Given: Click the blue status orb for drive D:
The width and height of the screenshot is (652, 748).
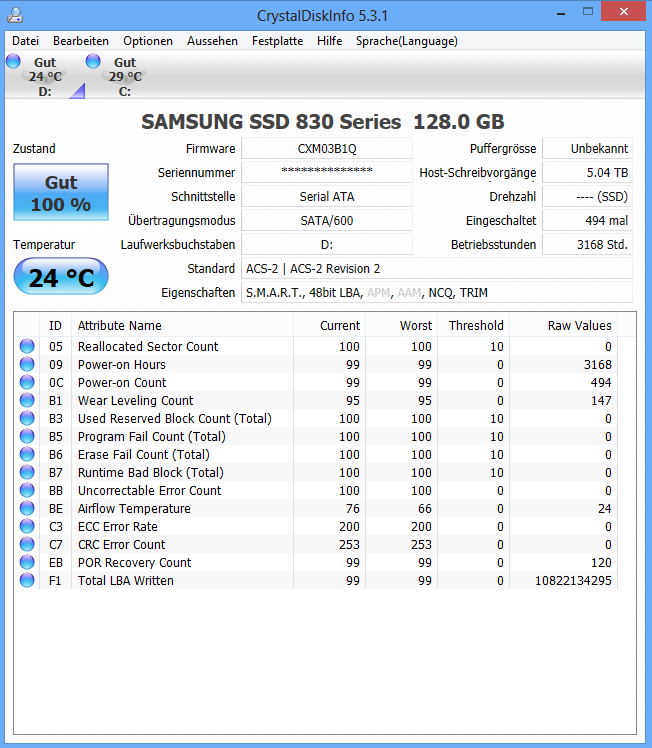Looking at the screenshot, I should coord(13,61).
